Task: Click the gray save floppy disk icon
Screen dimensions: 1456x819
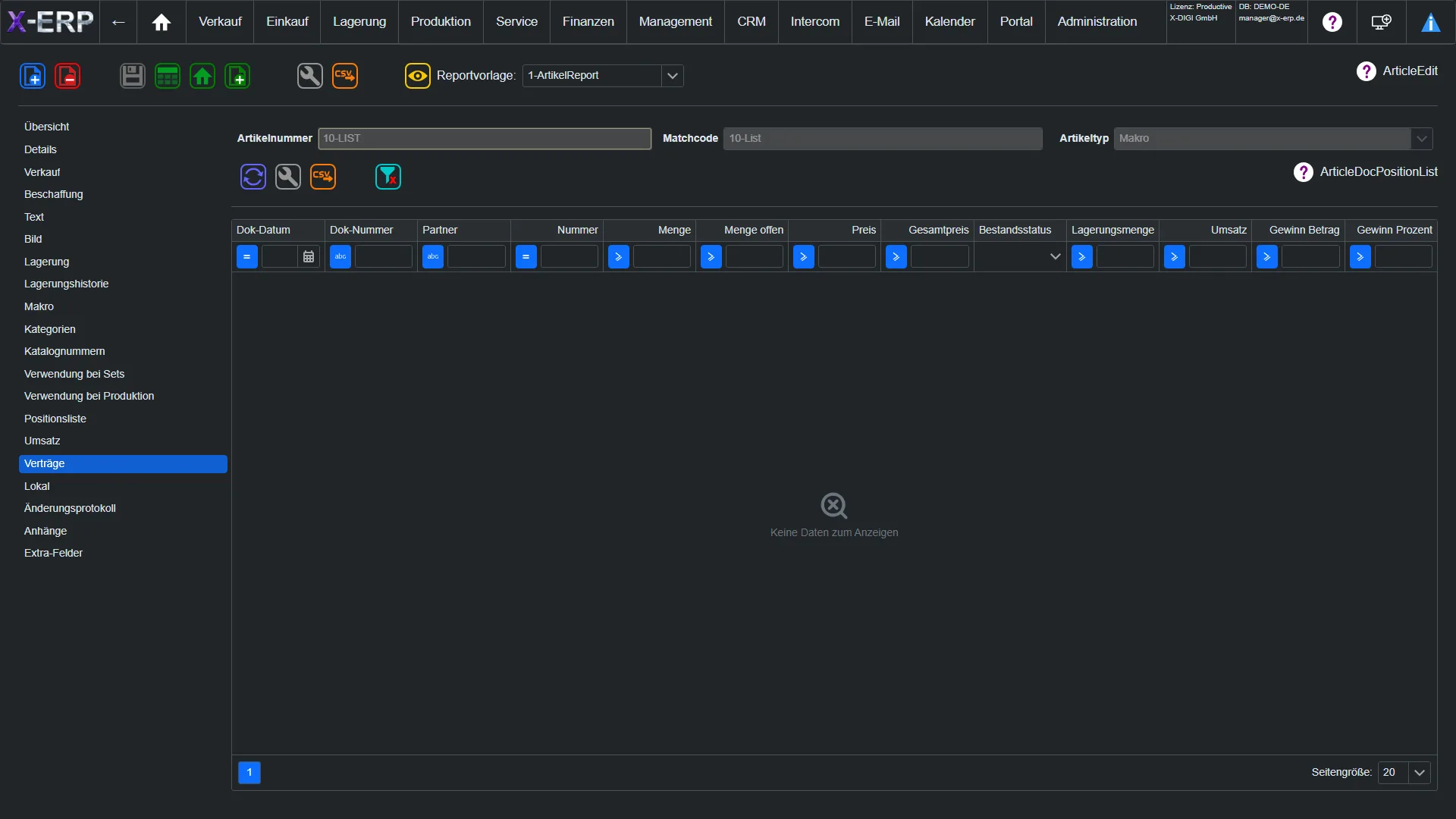Action: (133, 76)
